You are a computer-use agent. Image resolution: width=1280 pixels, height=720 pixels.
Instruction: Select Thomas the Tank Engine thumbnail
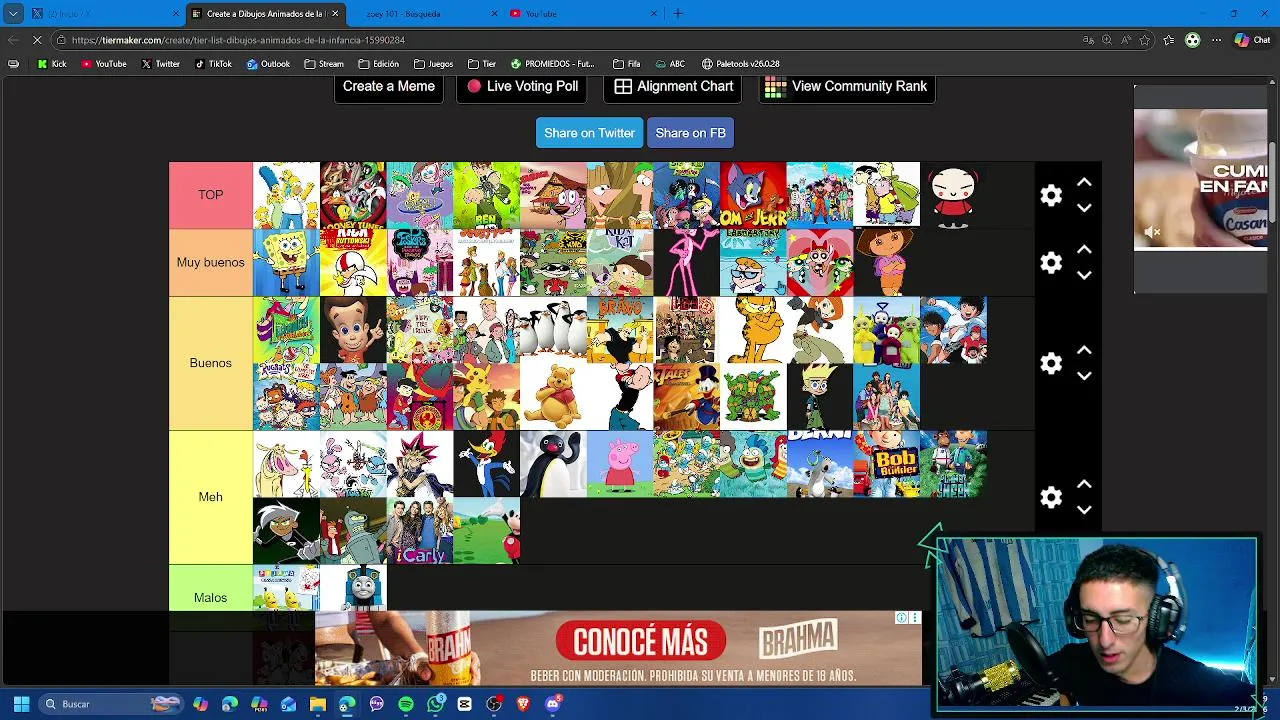(x=353, y=588)
